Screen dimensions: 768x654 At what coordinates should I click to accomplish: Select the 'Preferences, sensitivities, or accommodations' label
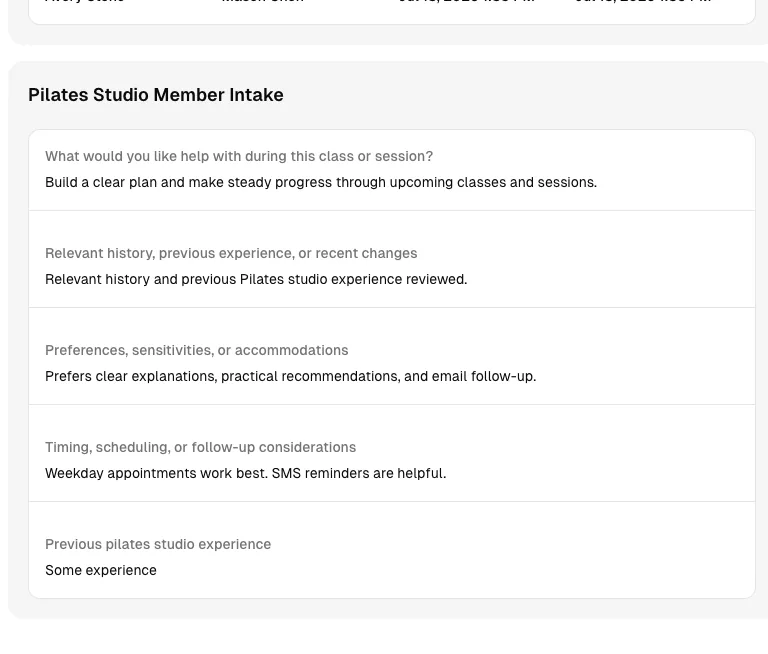(x=196, y=350)
